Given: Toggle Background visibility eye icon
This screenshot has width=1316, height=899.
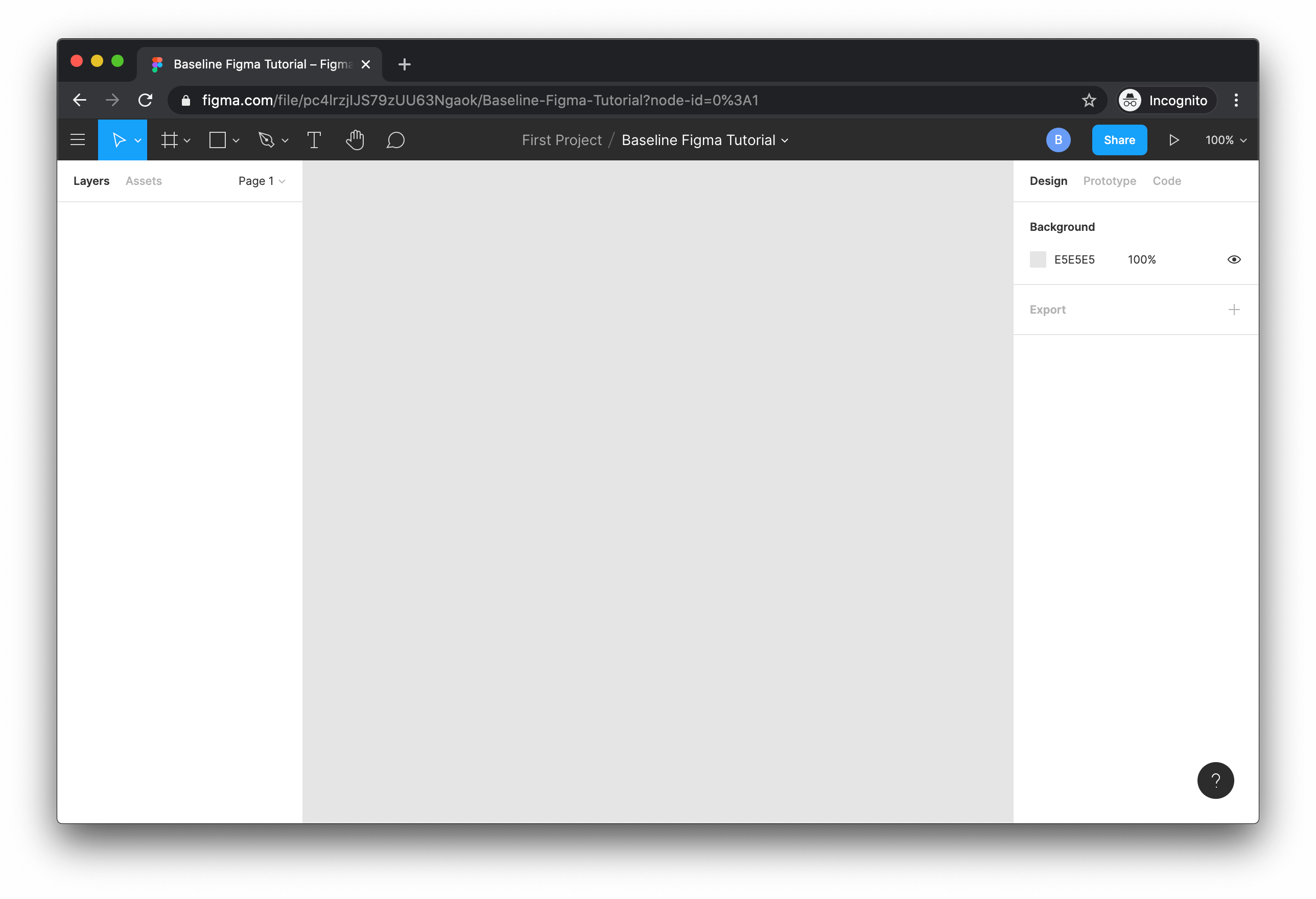Looking at the screenshot, I should click(1234, 259).
